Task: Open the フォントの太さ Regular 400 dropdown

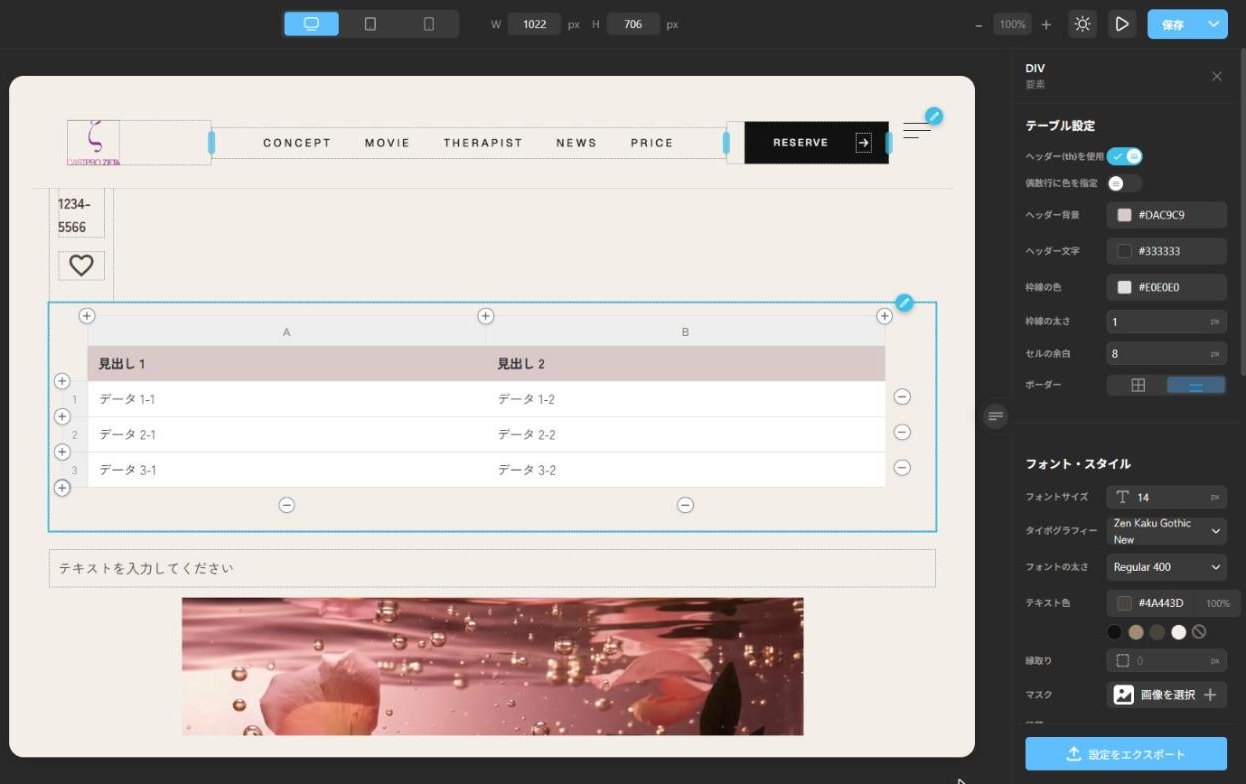Action: [1166, 567]
